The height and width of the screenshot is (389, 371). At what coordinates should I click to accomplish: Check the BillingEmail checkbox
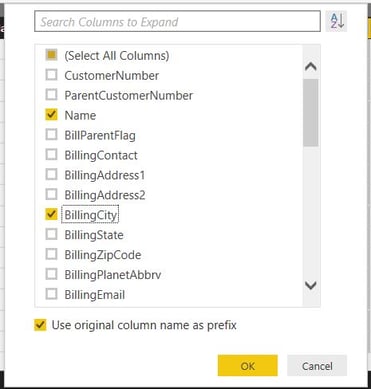coord(51,294)
